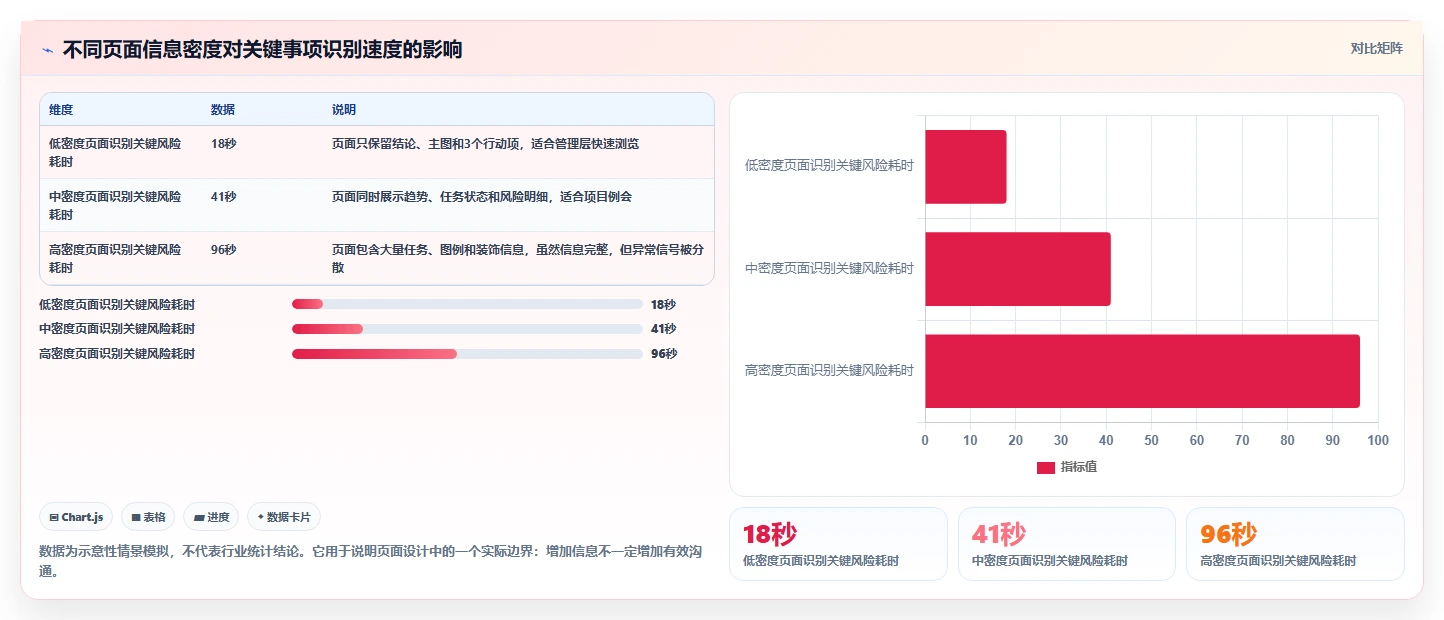
Task: Click the table's third-row label 高密度页面识别关键风险耗时
Action: coord(115,259)
